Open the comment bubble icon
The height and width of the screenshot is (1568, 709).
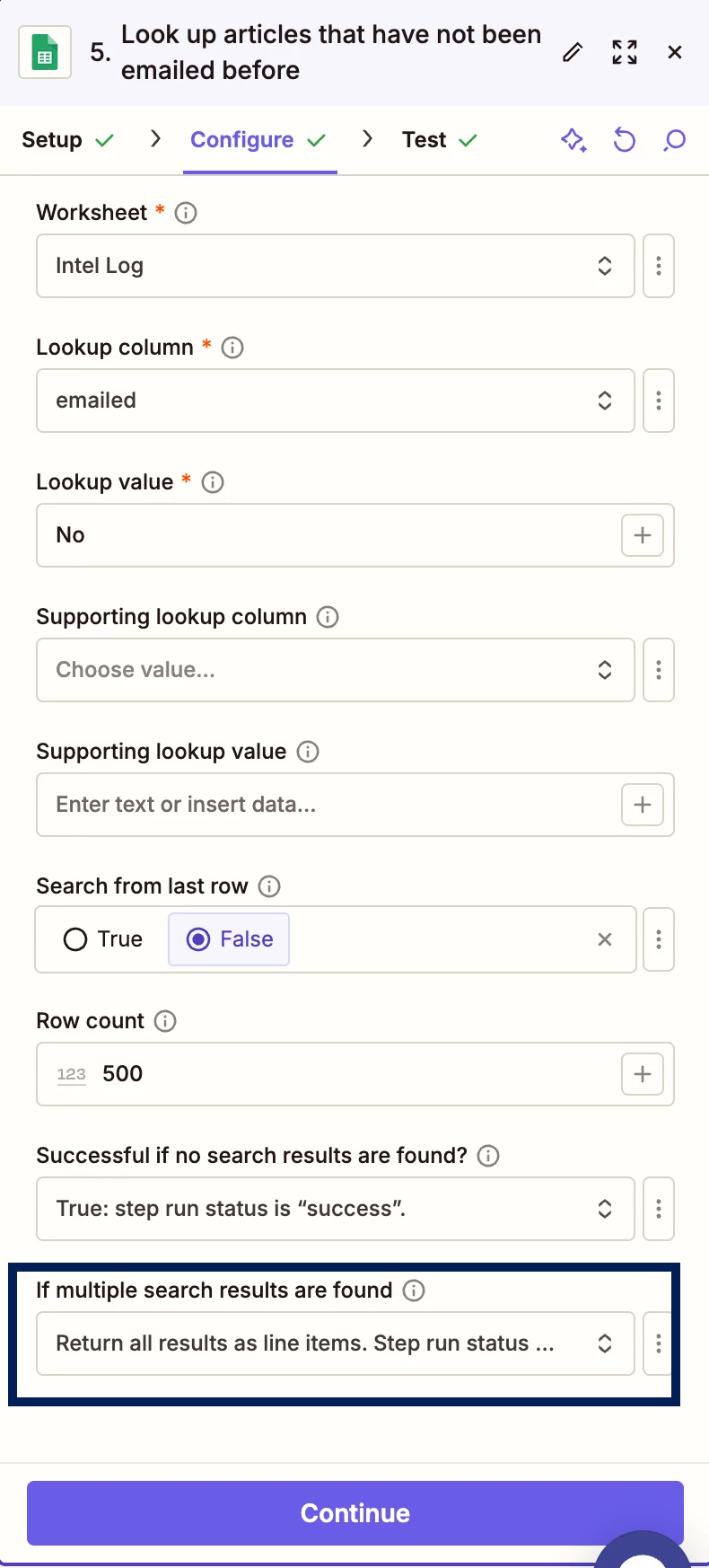tap(675, 140)
